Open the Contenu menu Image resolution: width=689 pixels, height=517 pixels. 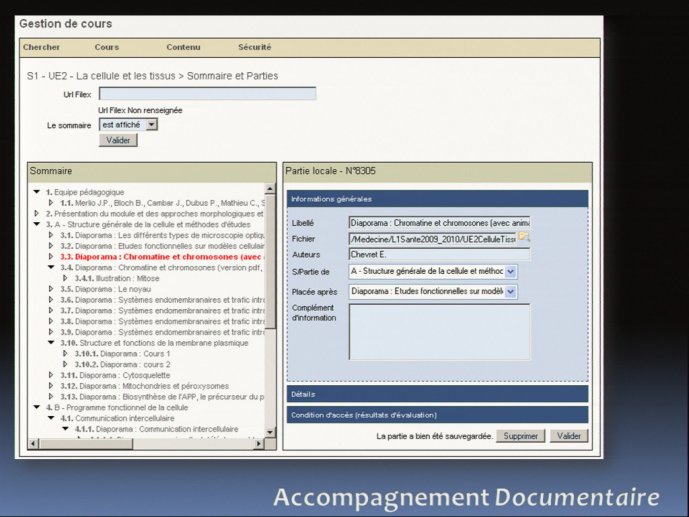183,47
